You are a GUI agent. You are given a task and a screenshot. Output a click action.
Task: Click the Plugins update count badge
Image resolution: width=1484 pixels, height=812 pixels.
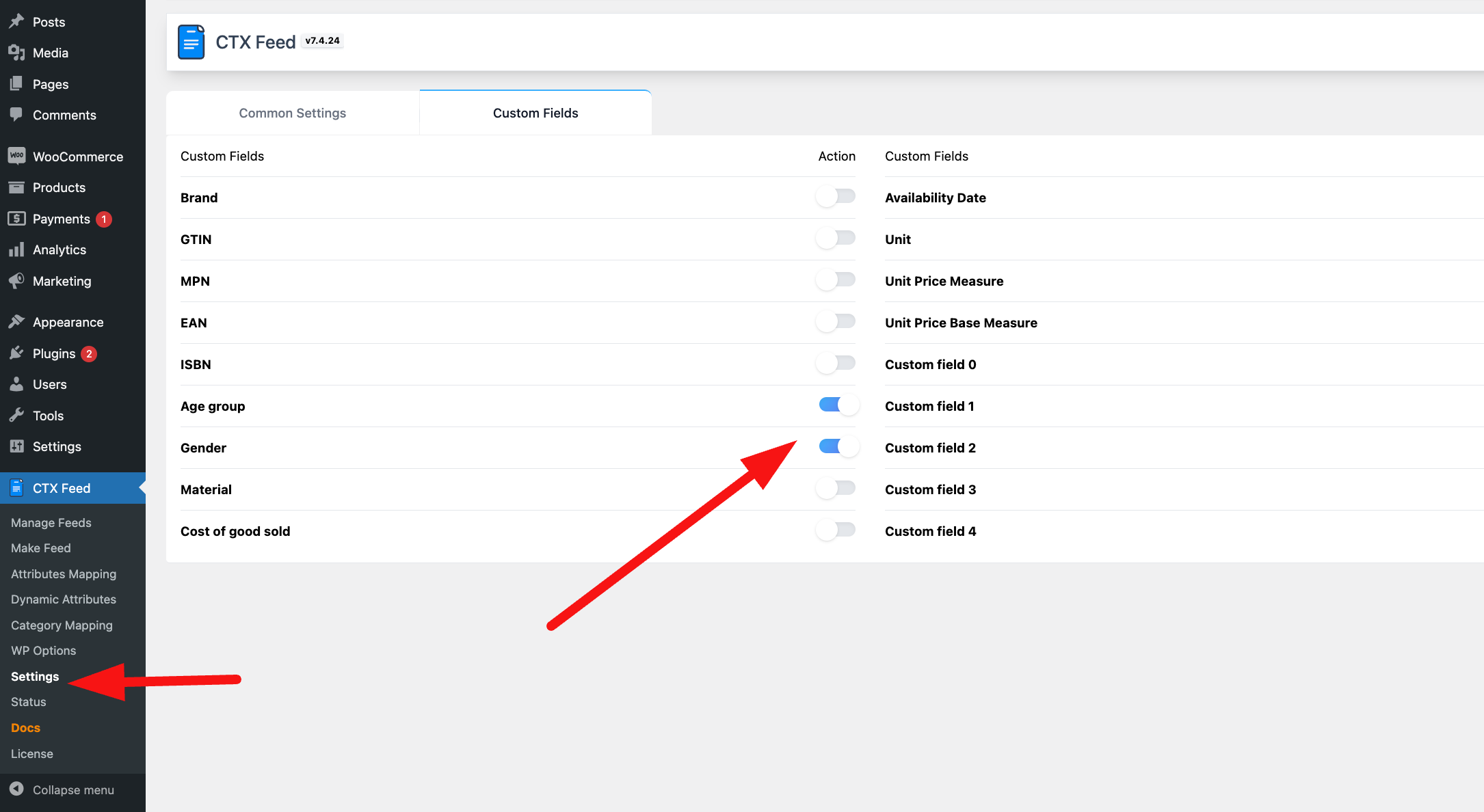89,354
